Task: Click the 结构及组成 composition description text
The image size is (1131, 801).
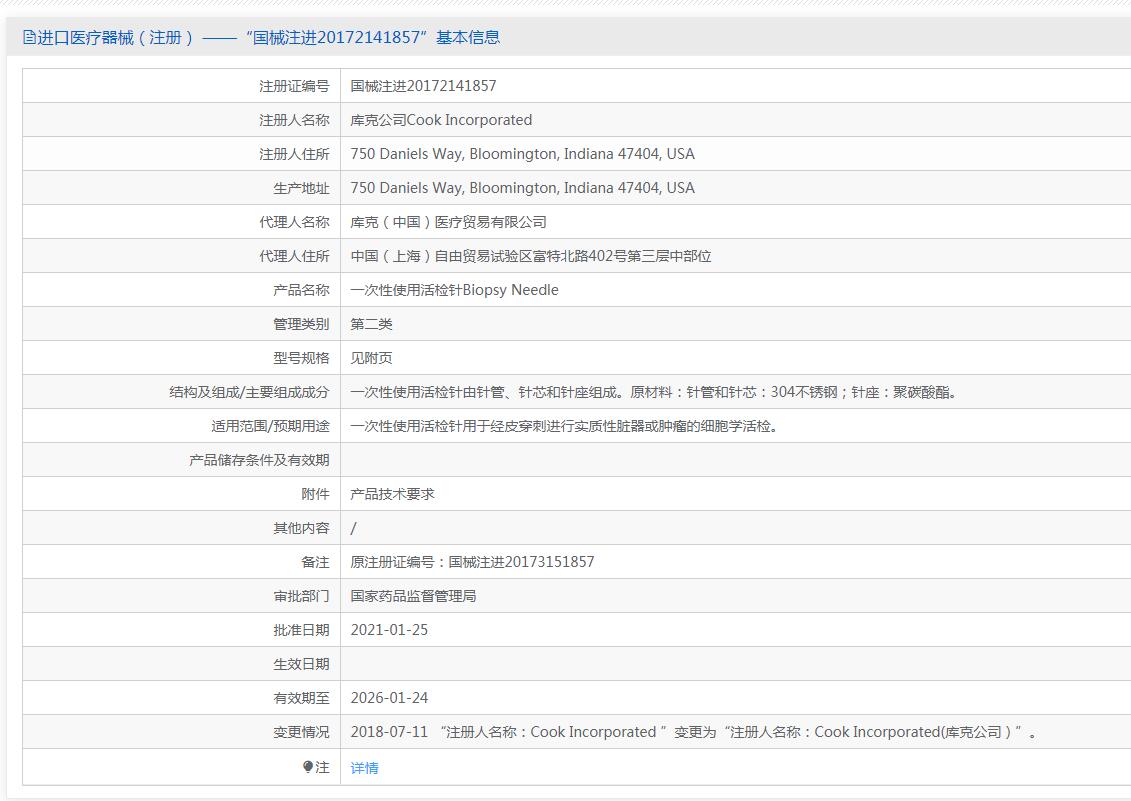Action: (x=655, y=392)
